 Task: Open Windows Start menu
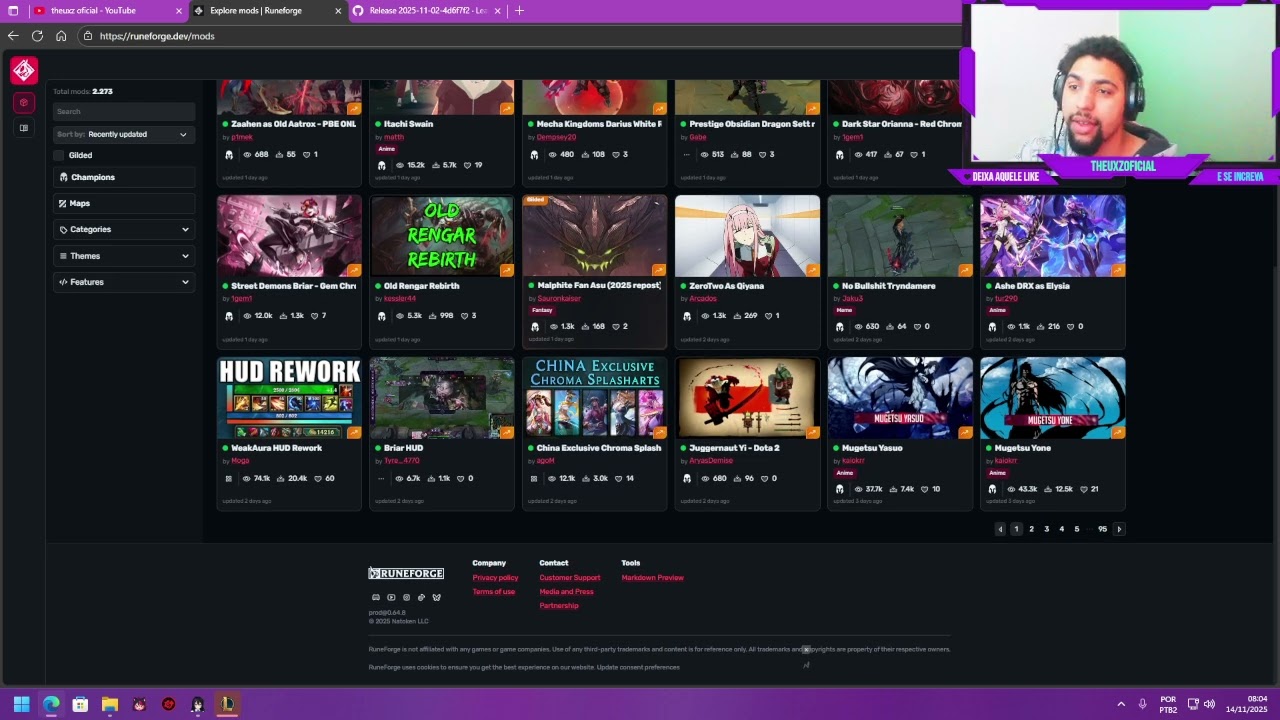[21, 704]
